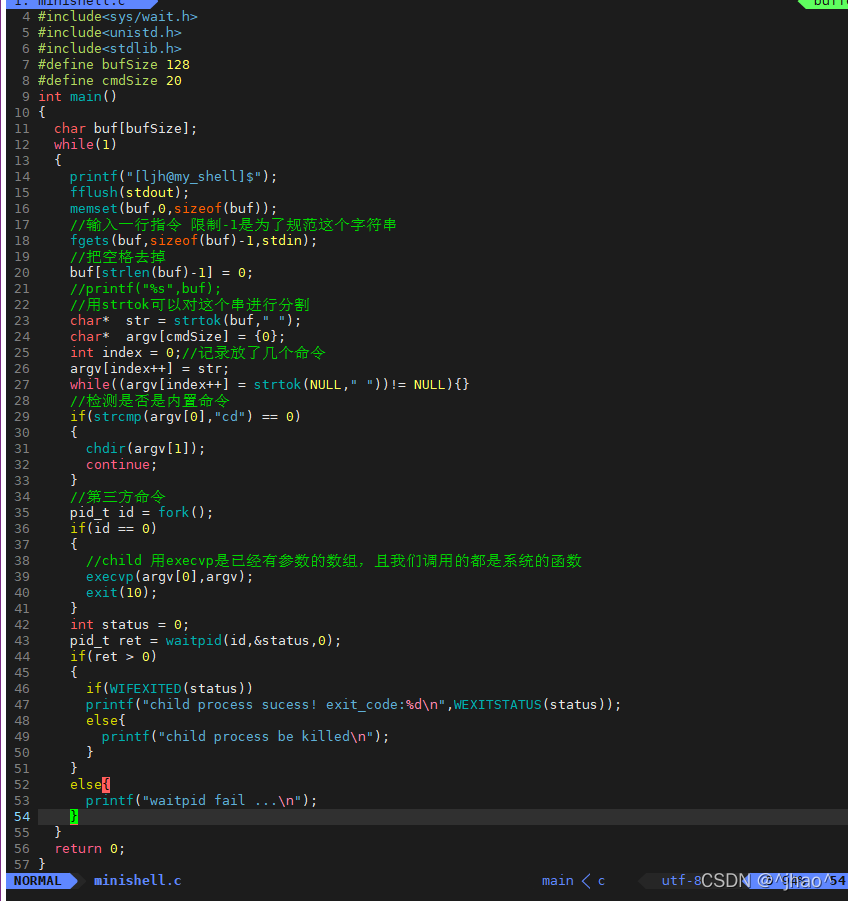Image resolution: width=848 pixels, height=901 pixels.
Task: Click the 'execvp(argv[0],argv);' line
Action: point(169,577)
